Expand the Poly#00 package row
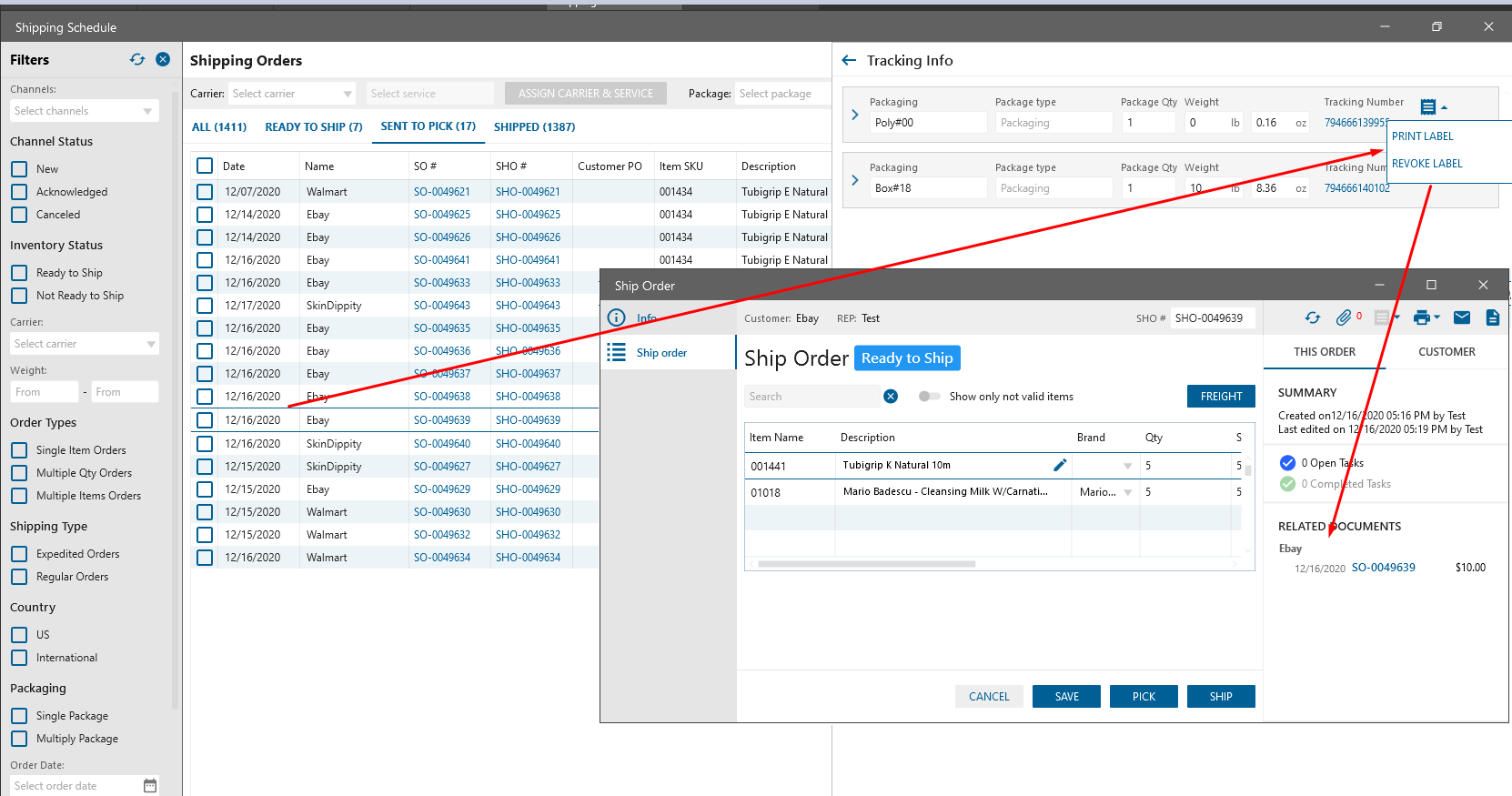 click(x=855, y=115)
